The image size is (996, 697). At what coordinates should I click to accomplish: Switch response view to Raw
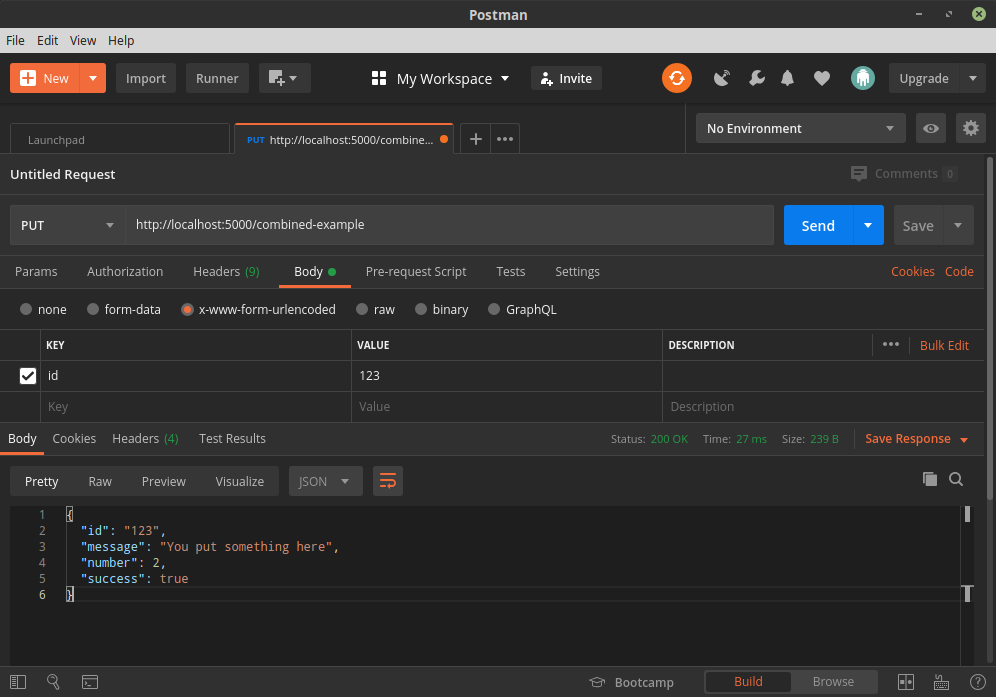tap(100, 481)
